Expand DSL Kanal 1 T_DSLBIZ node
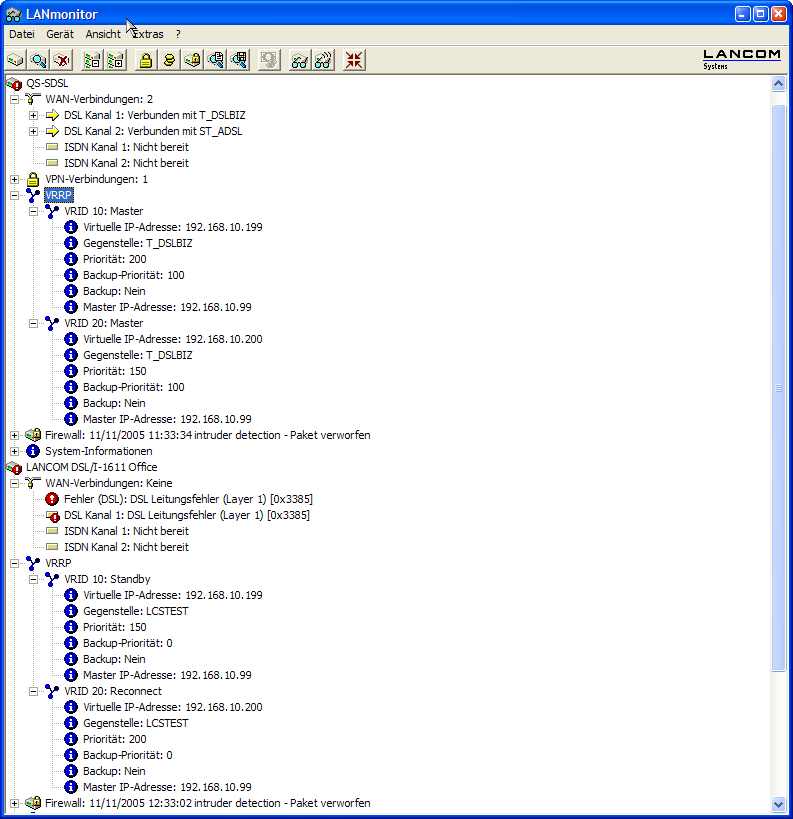793x819 pixels. (33, 115)
